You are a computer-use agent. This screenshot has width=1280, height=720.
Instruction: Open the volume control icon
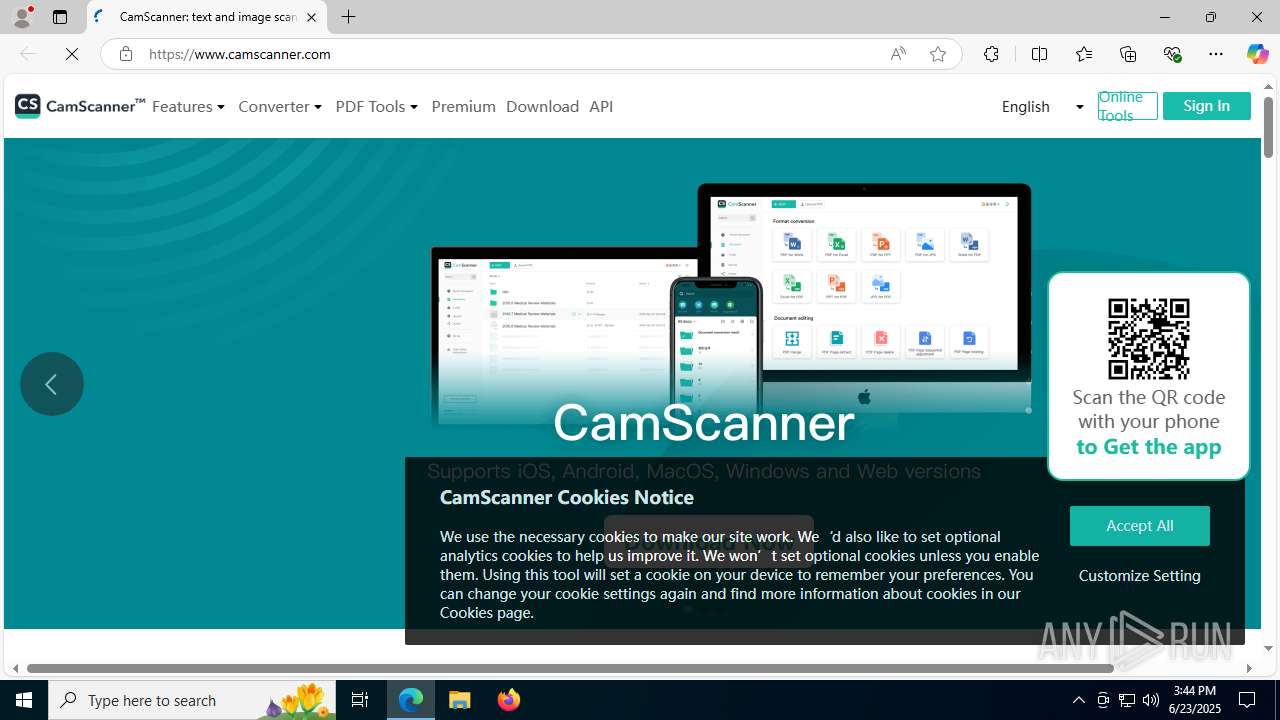1150,700
